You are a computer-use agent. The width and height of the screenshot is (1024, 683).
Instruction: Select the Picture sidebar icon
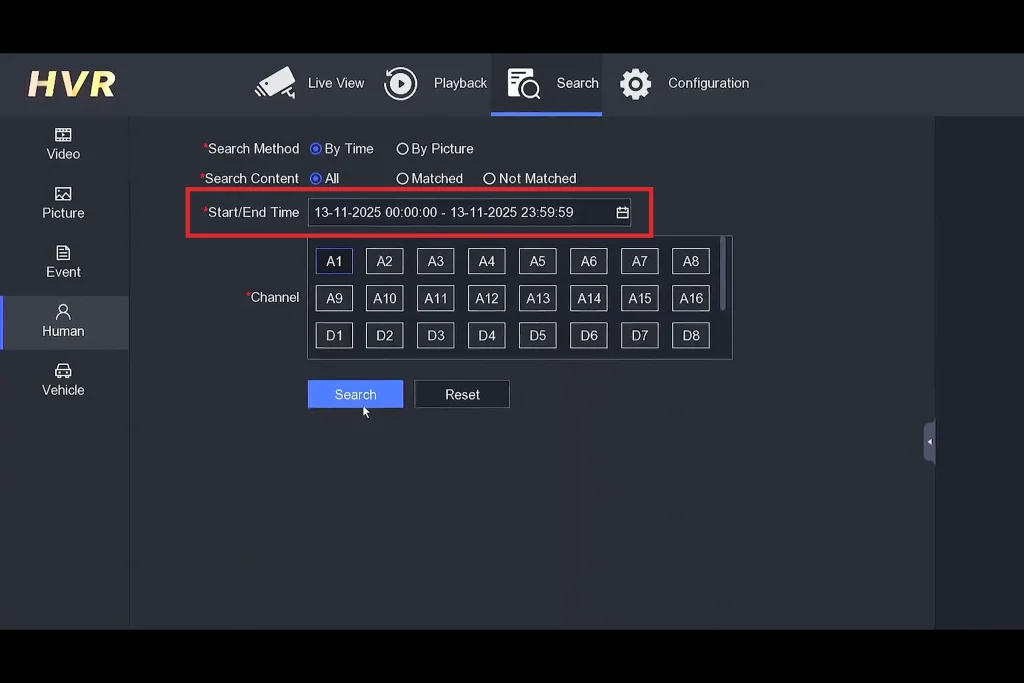click(x=62, y=204)
